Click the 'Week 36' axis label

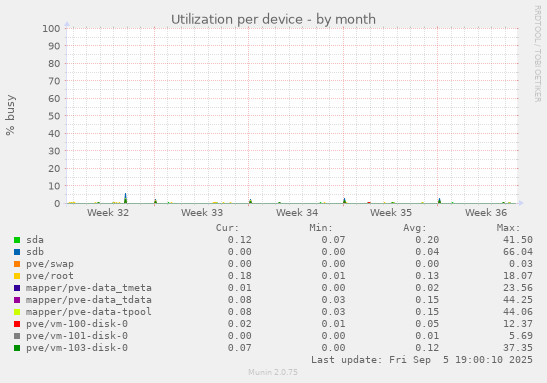(486, 213)
